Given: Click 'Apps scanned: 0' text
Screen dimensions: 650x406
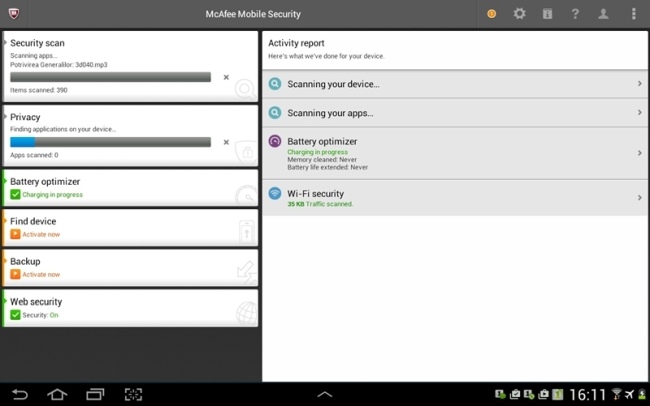Looking at the screenshot, I should [x=34, y=155].
